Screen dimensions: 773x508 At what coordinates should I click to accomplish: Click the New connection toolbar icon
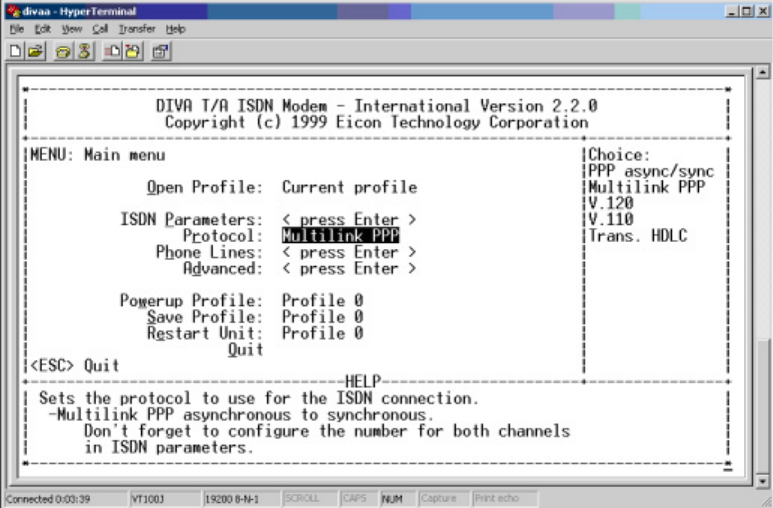[x=15, y=51]
